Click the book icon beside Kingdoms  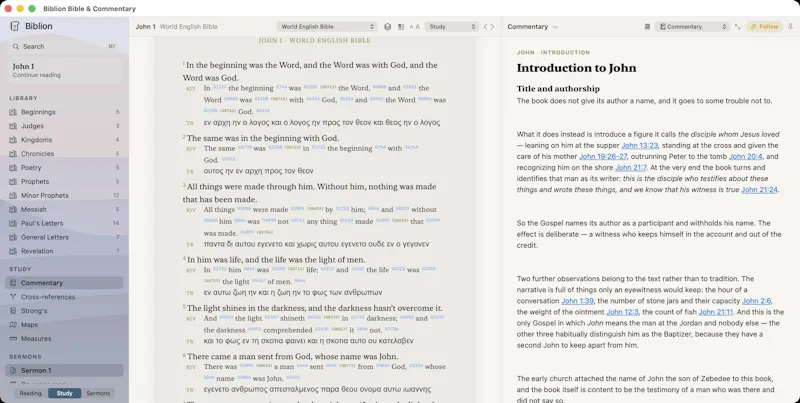pyautogui.click(x=13, y=140)
